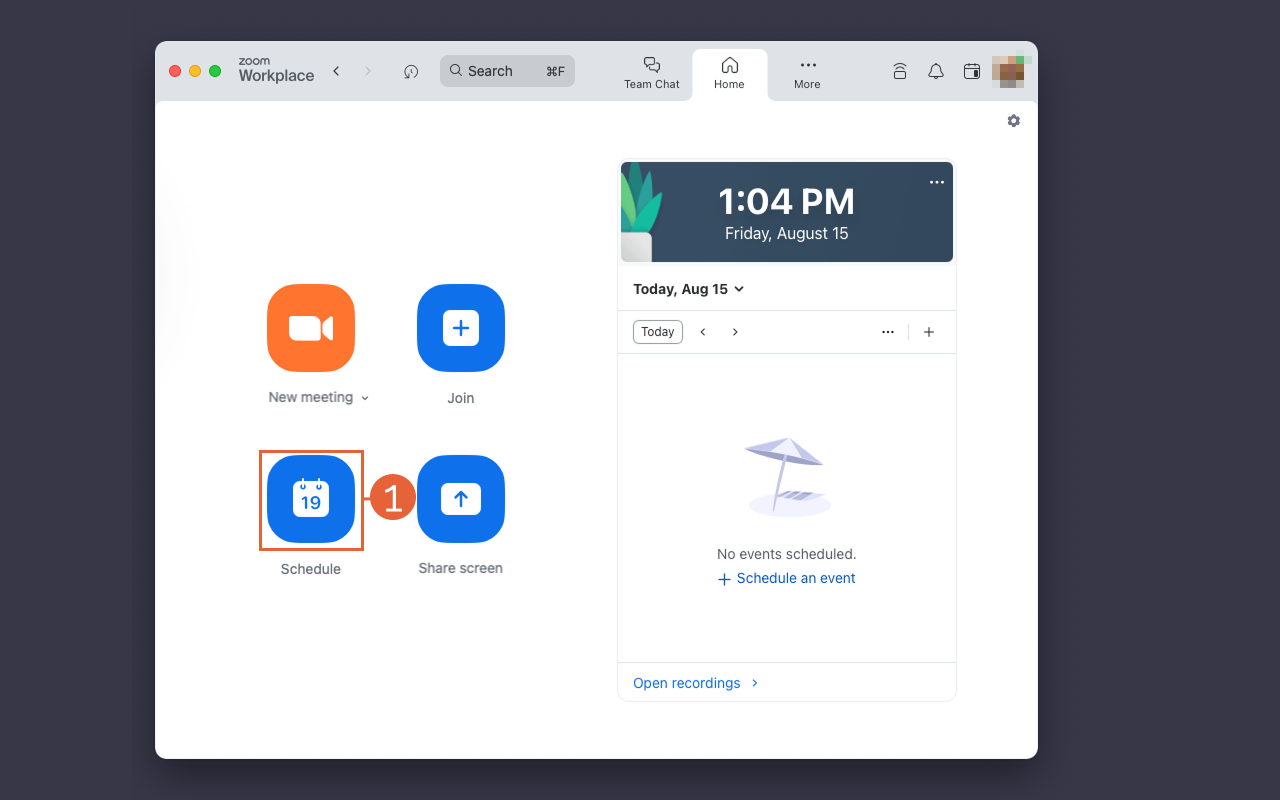This screenshot has width=1280, height=800.
Task: Click the Share screen icon
Action: coord(460,499)
